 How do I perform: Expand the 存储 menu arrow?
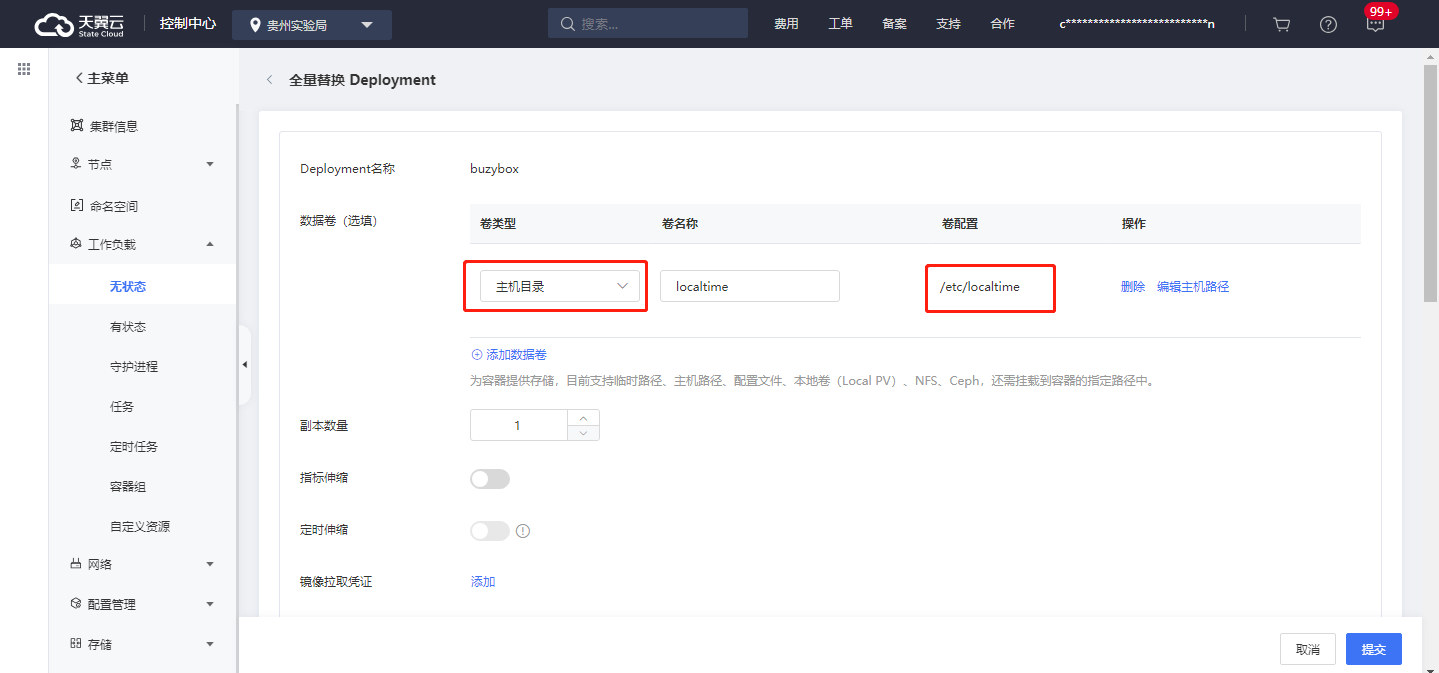click(210, 644)
